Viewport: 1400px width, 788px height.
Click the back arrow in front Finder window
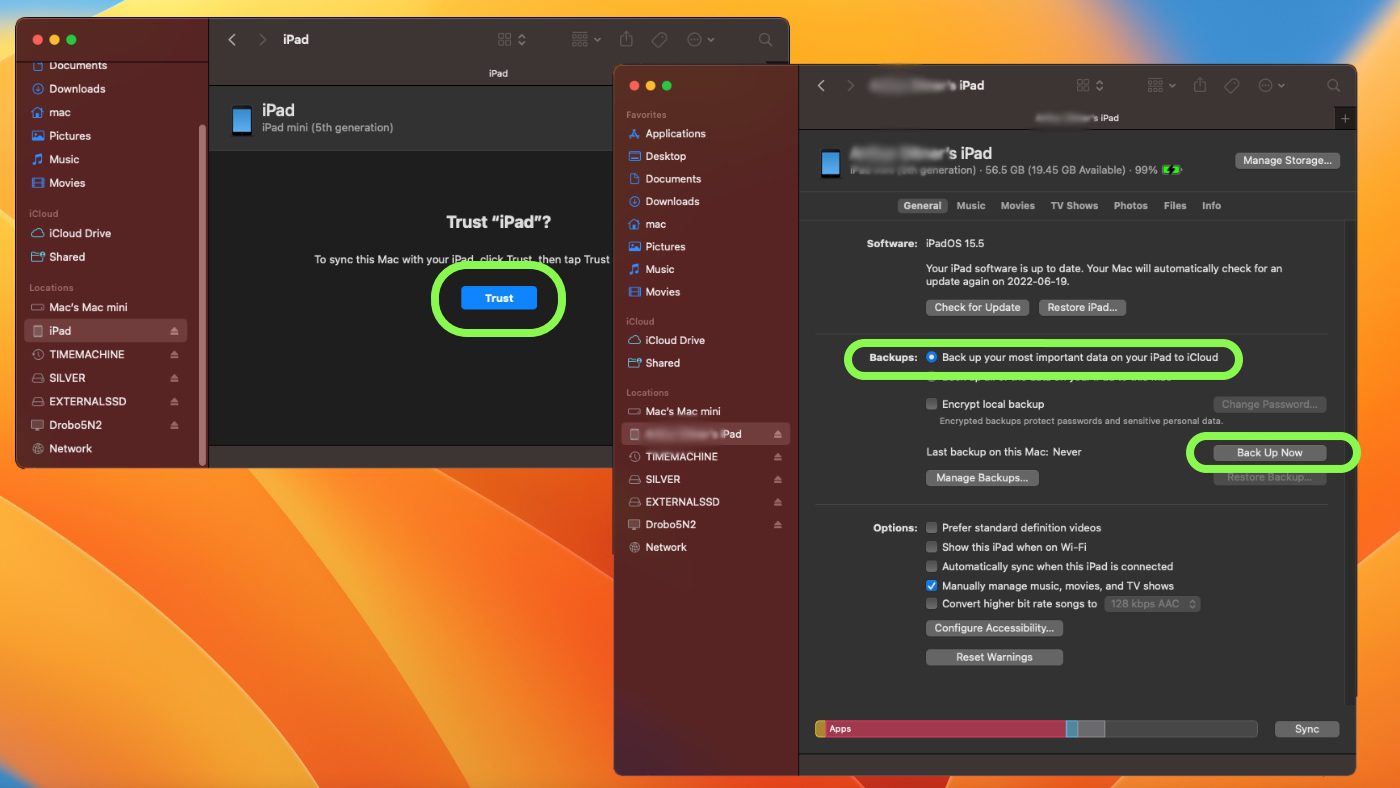[x=822, y=86]
